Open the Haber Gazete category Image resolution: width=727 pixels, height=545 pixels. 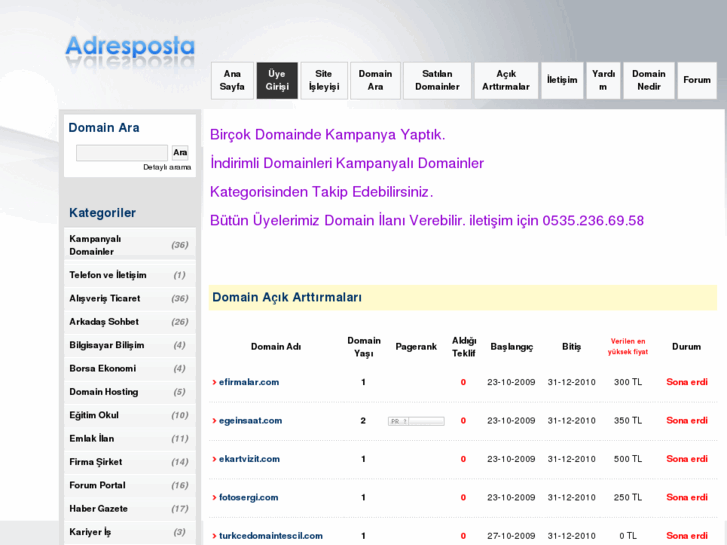(99, 508)
